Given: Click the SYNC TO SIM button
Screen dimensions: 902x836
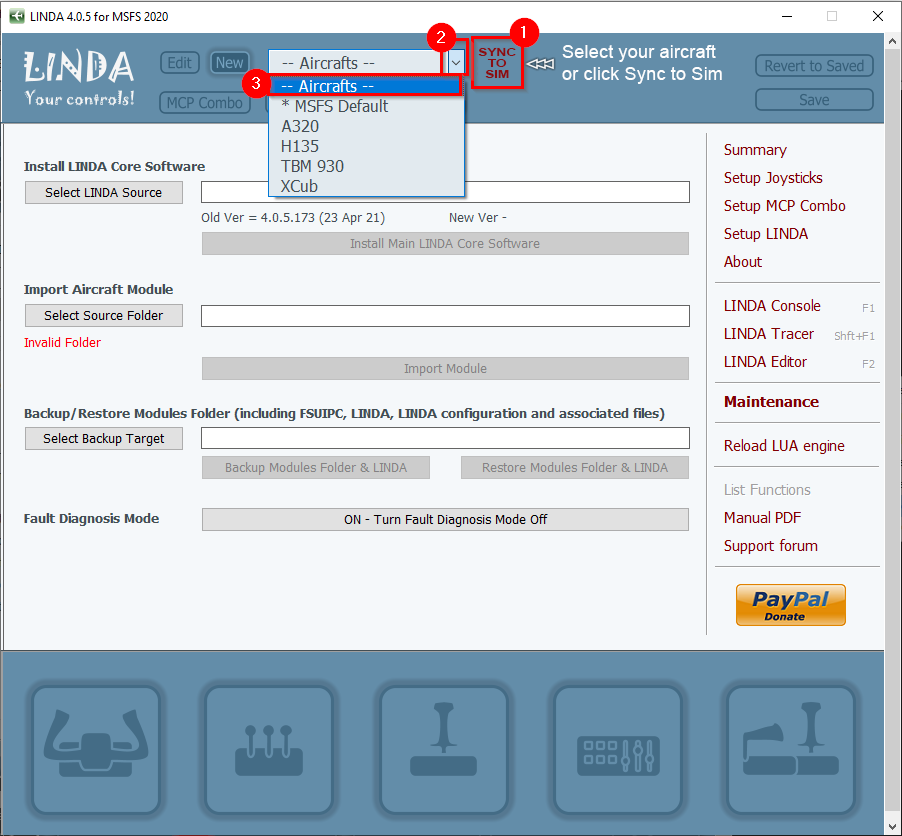Looking at the screenshot, I should [x=497, y=63].
